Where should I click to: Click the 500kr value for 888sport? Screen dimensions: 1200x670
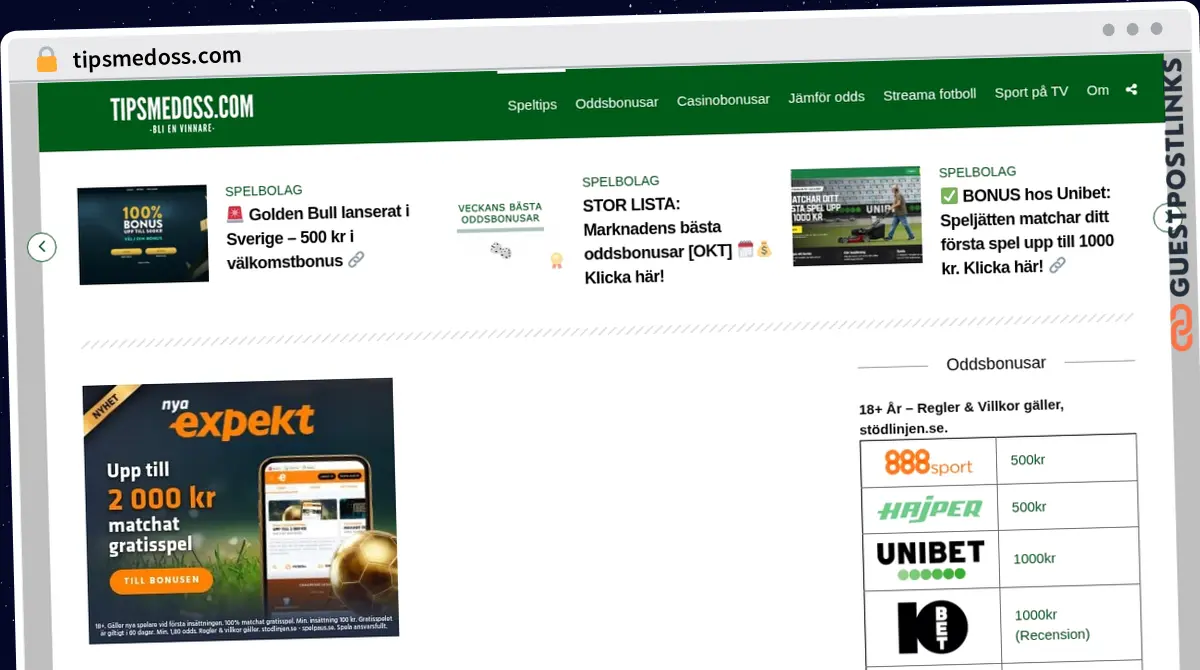(1028, 460)
